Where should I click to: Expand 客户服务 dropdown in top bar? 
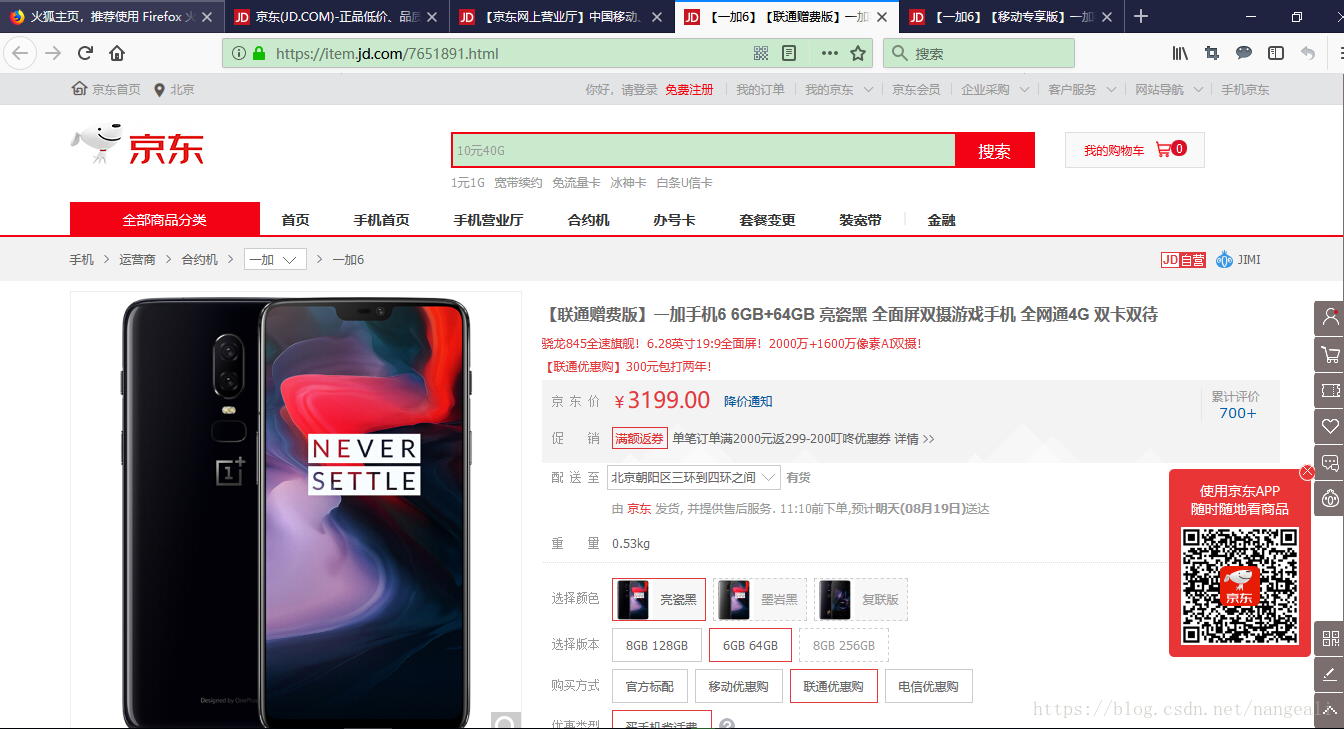click(x=1082, y=89)
